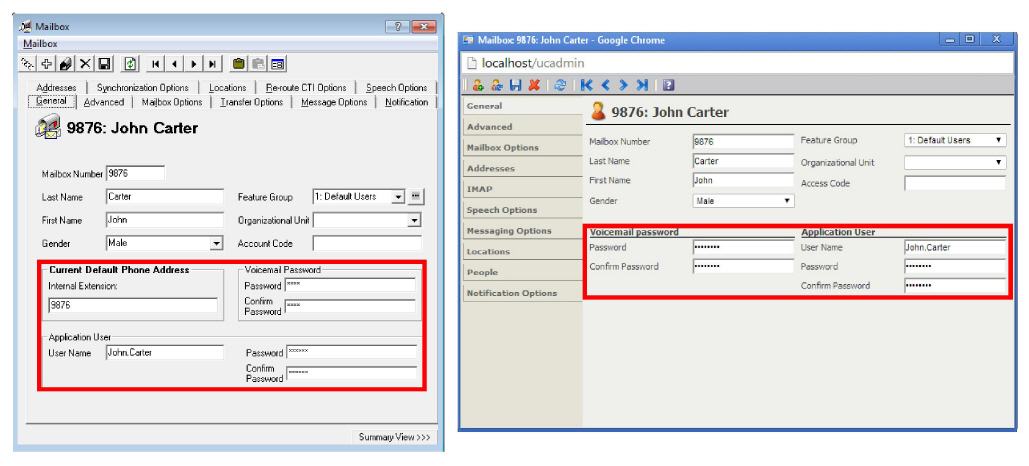
Task: Open the Gender dropdown in web admin
Action: 787,201
